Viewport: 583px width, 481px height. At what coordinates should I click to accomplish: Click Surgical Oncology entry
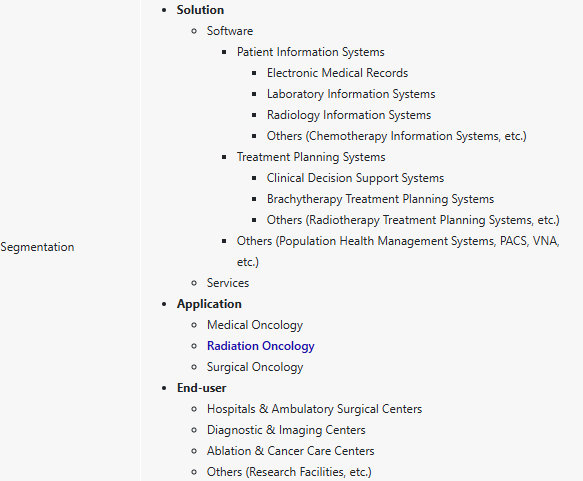point(255,367)
